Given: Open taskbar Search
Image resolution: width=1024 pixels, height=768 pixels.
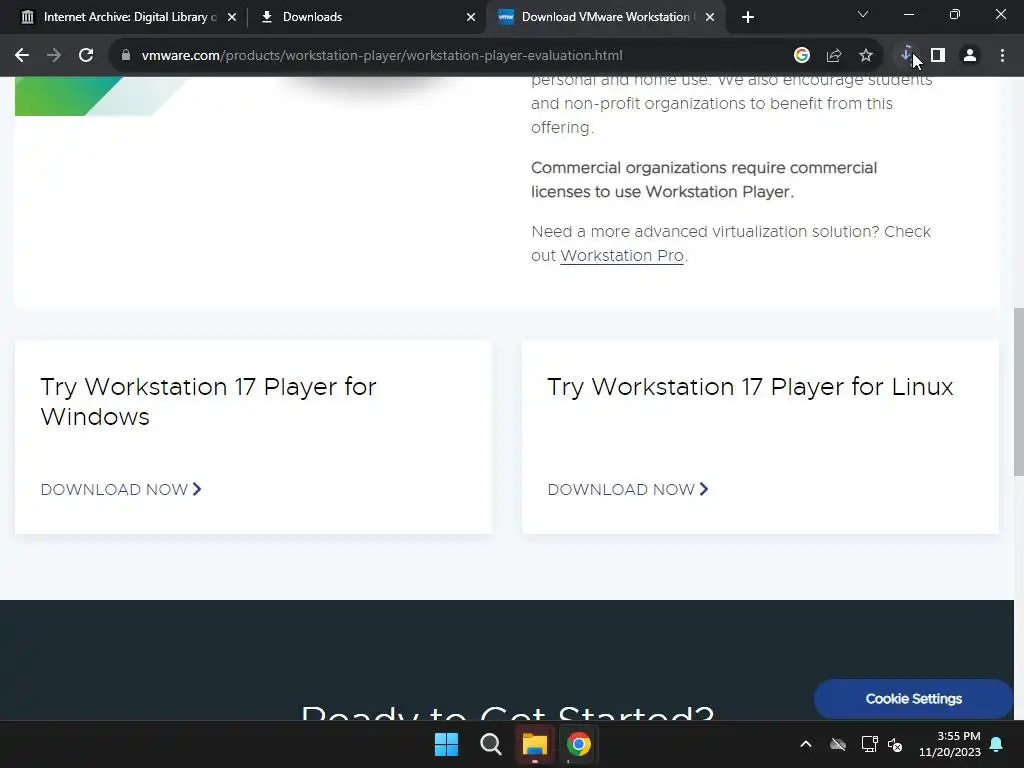Looking at the screenshot, I should [490, 744].
